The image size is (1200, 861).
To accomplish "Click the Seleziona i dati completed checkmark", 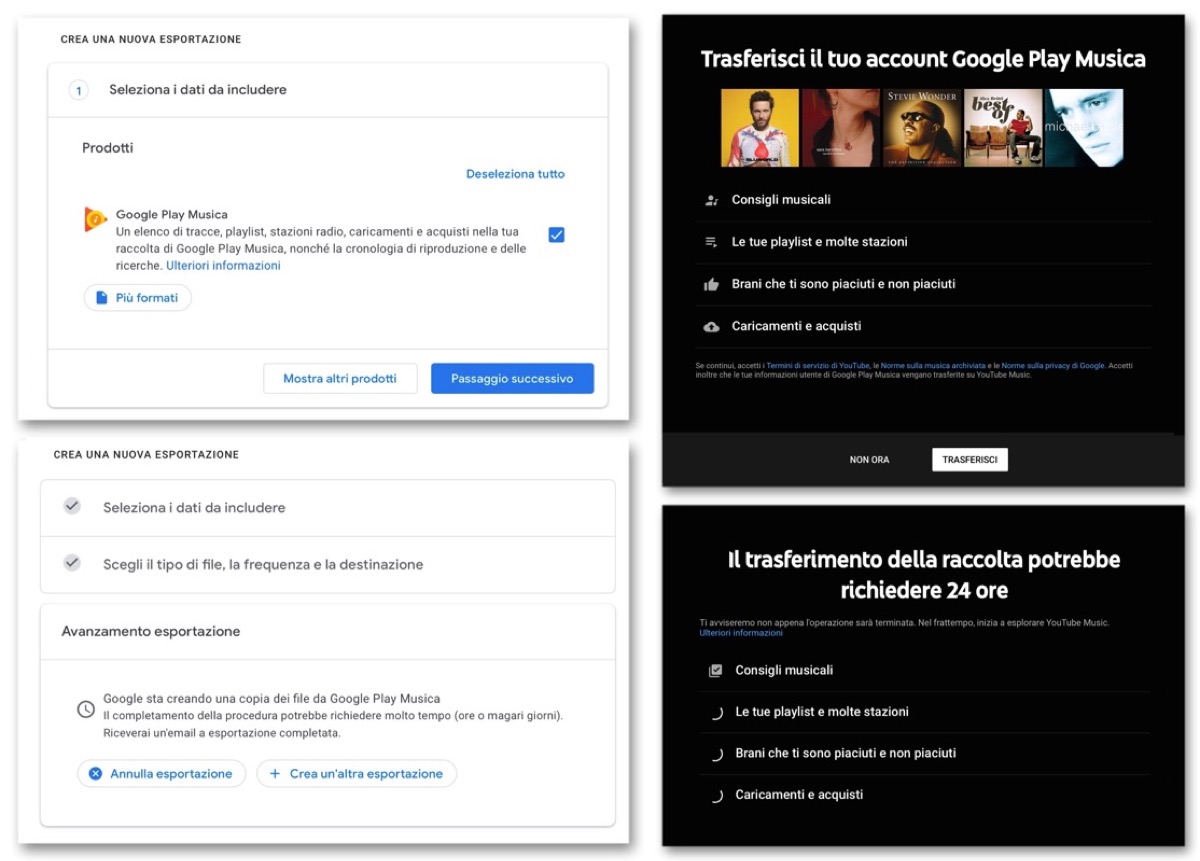I will pyautogui.click(x=71, y=507).
